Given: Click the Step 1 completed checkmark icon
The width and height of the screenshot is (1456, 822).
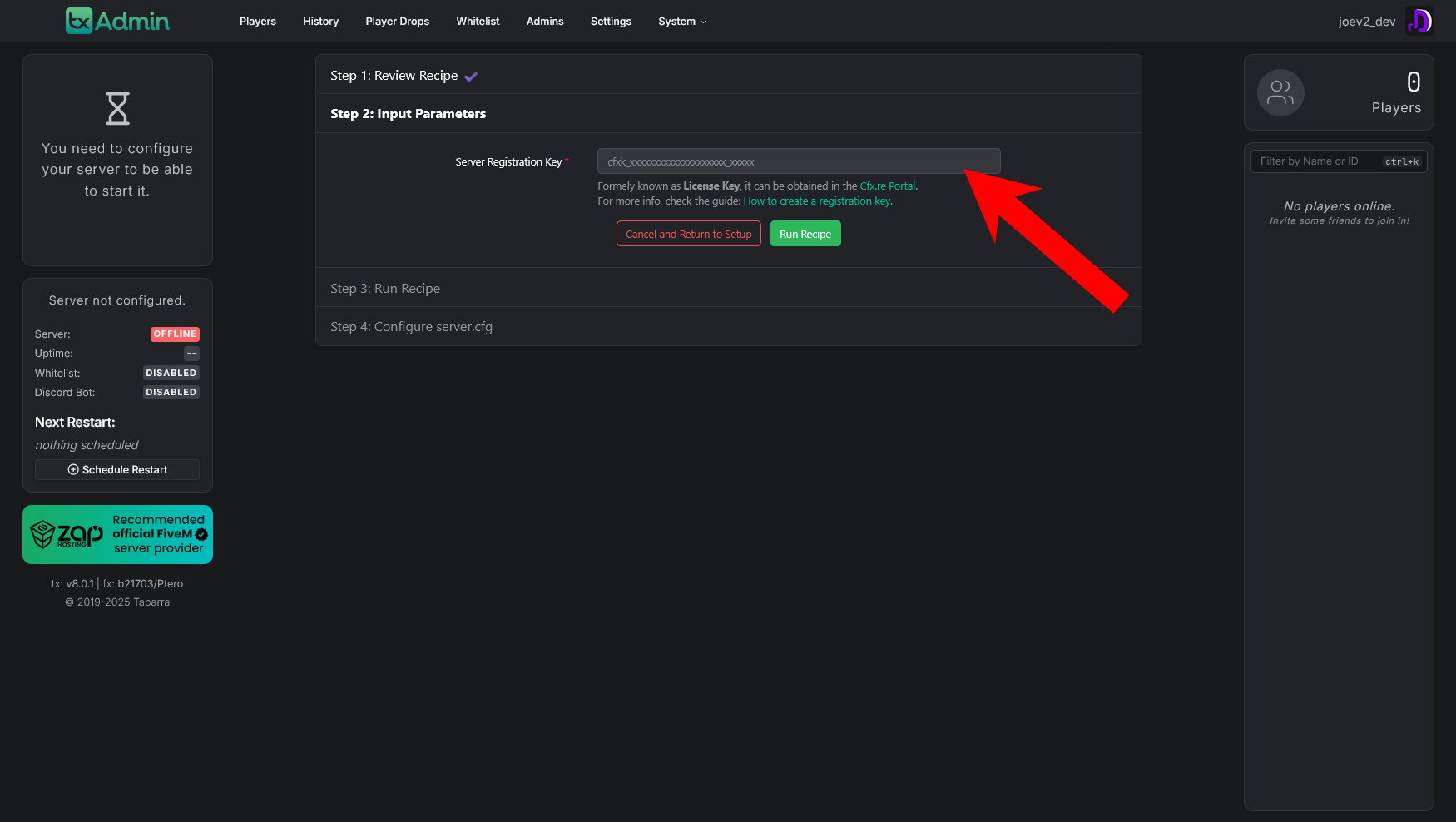Looking at the screenshot, I should 471,77.
